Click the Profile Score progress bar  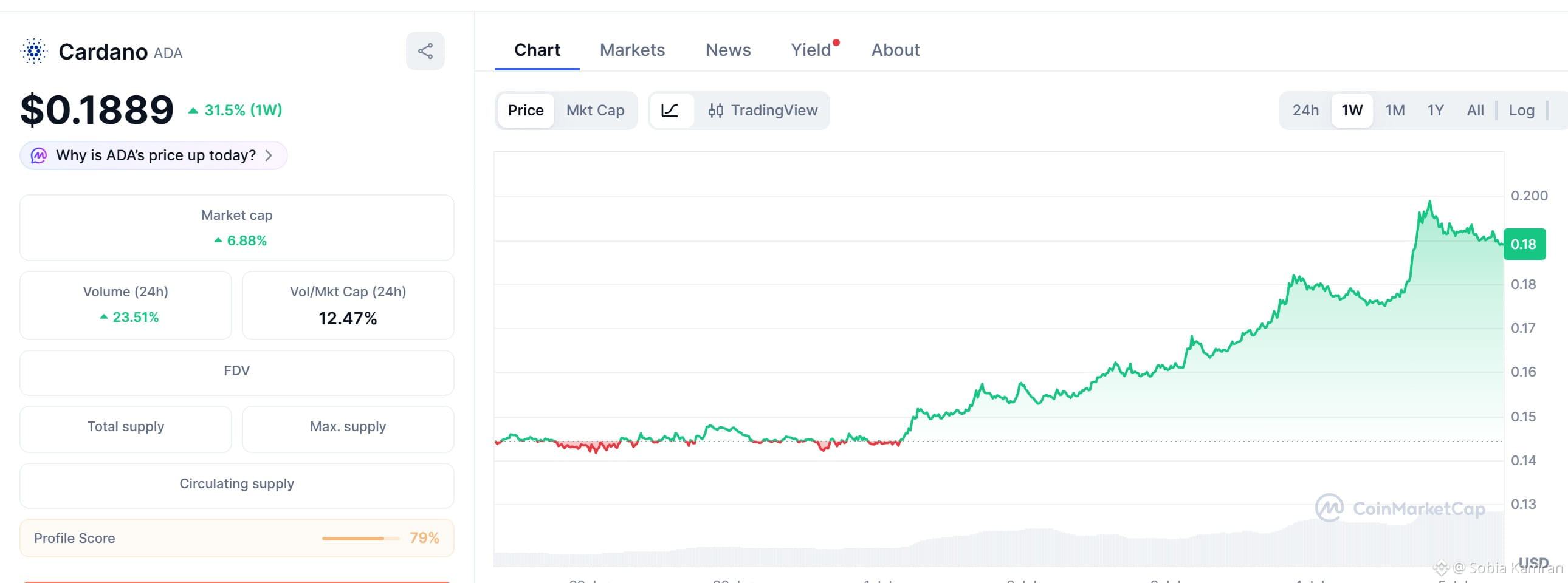click(x=361, y=539)
